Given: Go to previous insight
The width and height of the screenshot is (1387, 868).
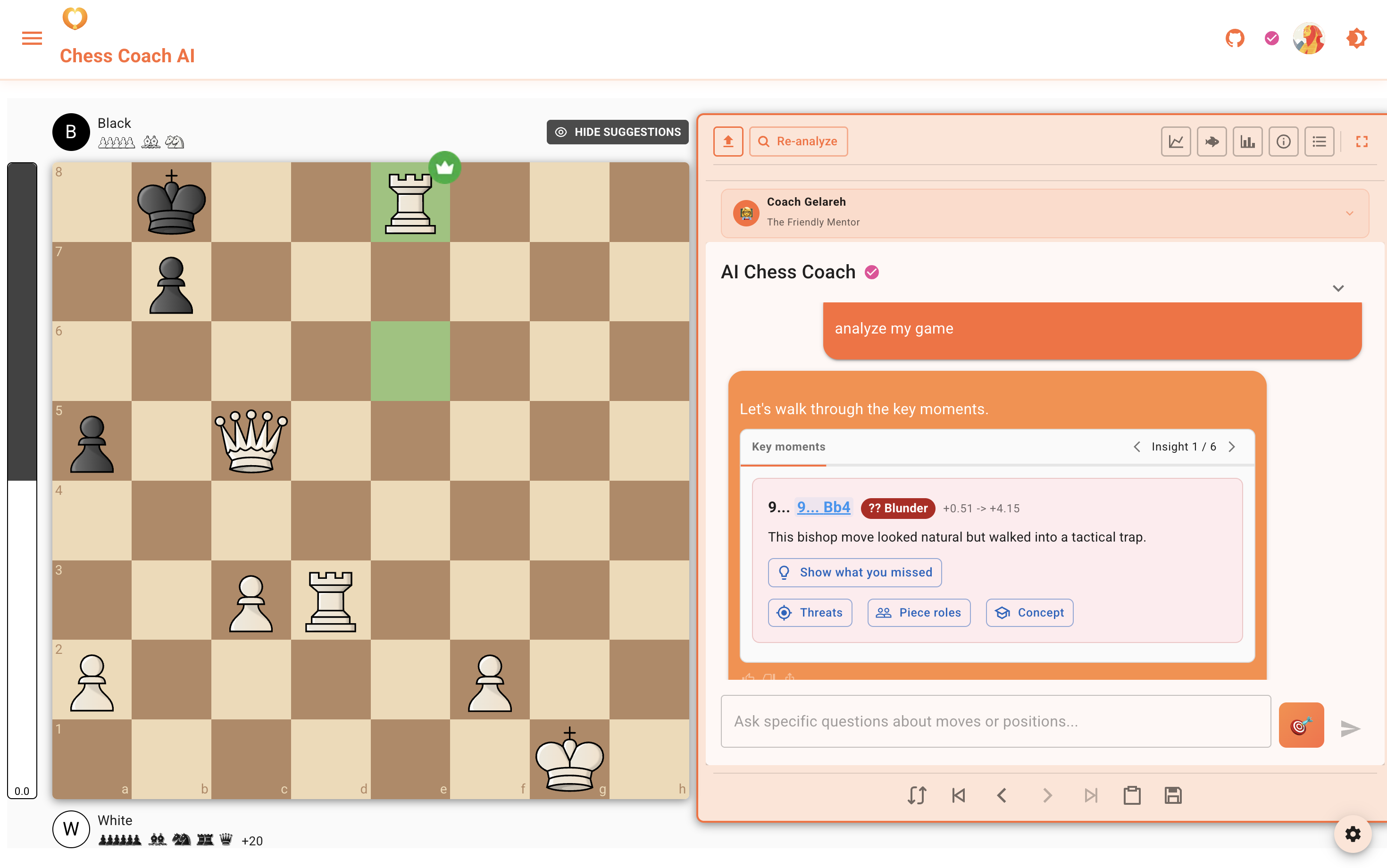Looking at the screenshot, I should [x=1136, y=447].
